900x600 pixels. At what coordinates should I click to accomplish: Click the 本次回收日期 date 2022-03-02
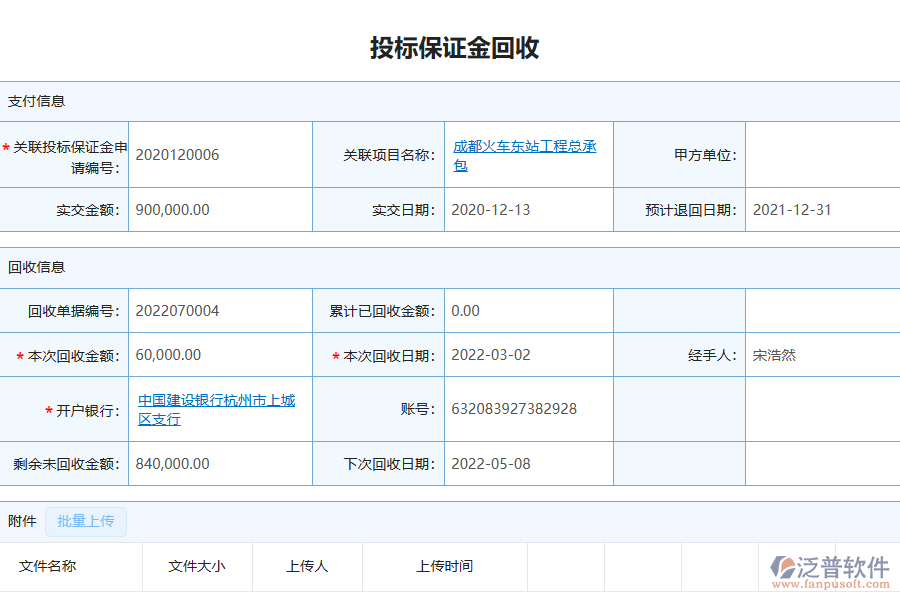[x=493, y=354]
